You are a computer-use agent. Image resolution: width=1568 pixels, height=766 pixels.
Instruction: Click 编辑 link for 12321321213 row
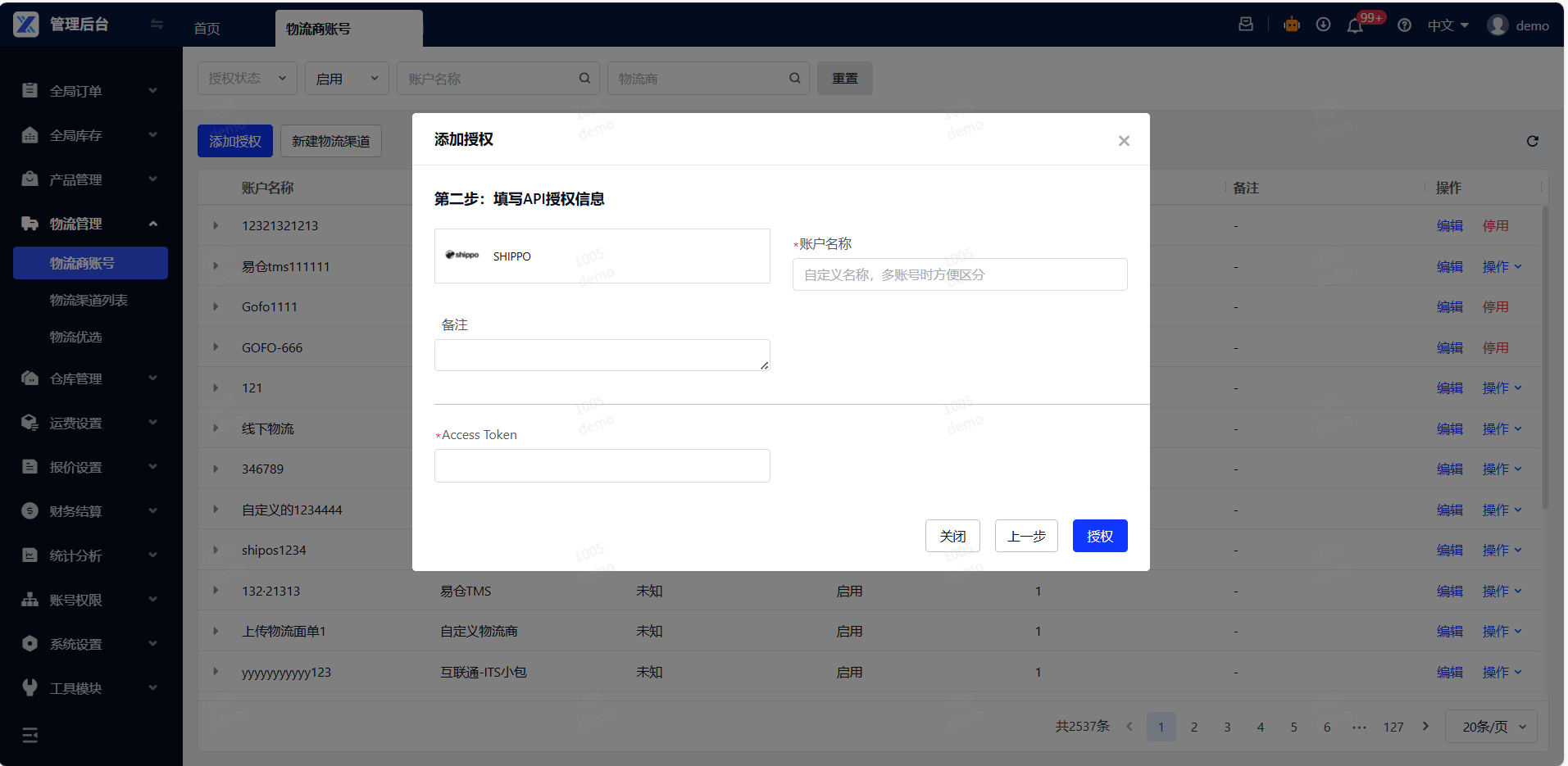tap(1449, 226)
